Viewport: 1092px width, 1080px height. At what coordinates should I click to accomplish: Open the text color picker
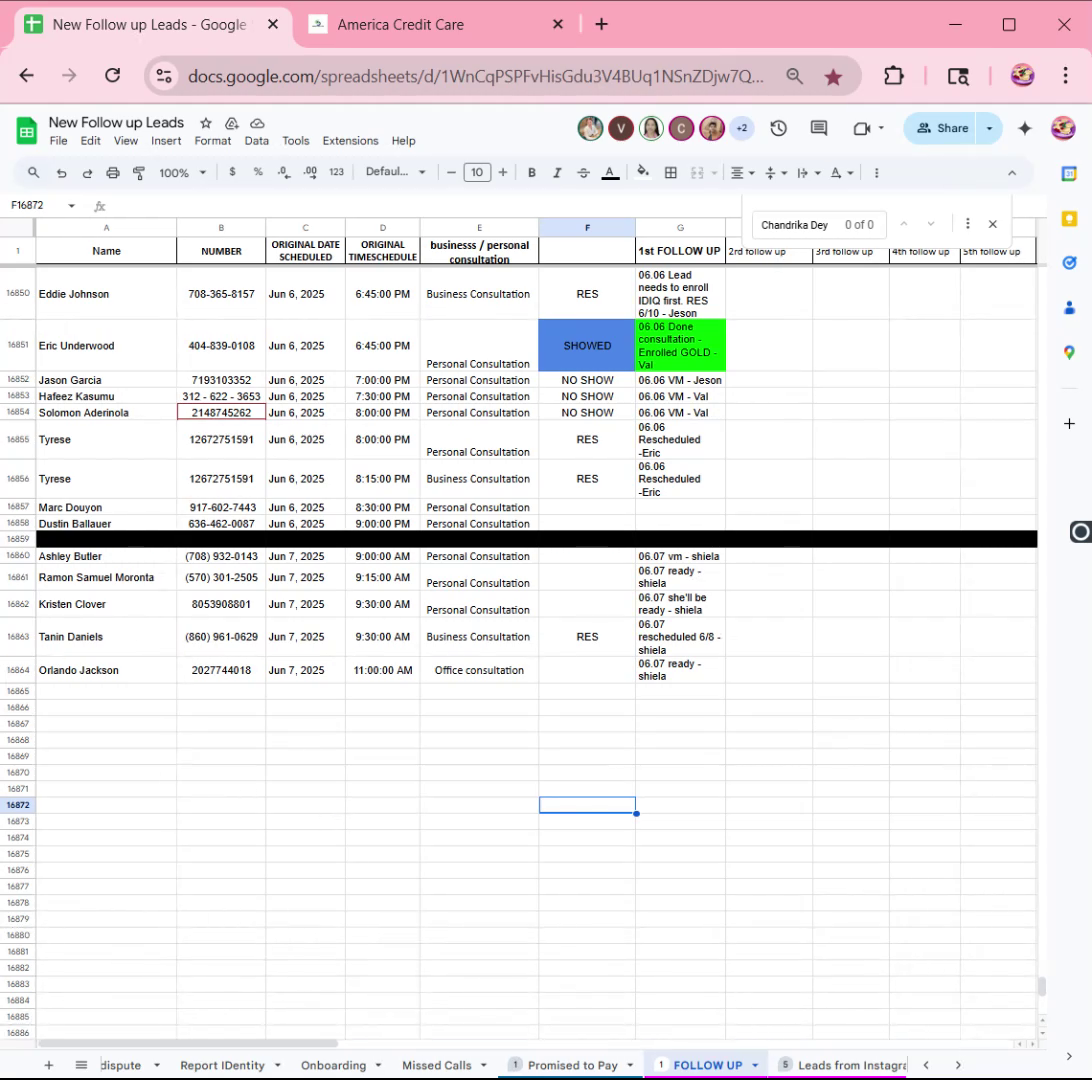(x=610, y=173)
